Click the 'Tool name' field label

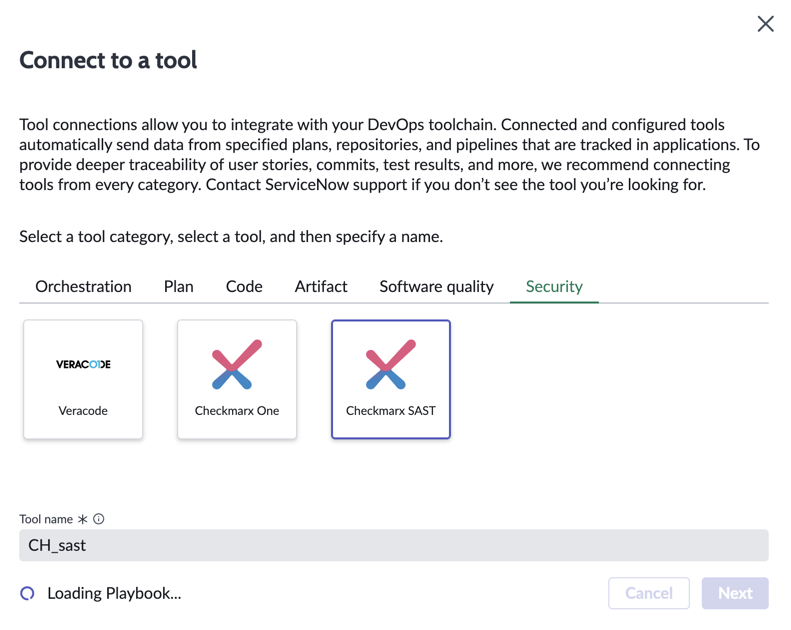point(46,519)
